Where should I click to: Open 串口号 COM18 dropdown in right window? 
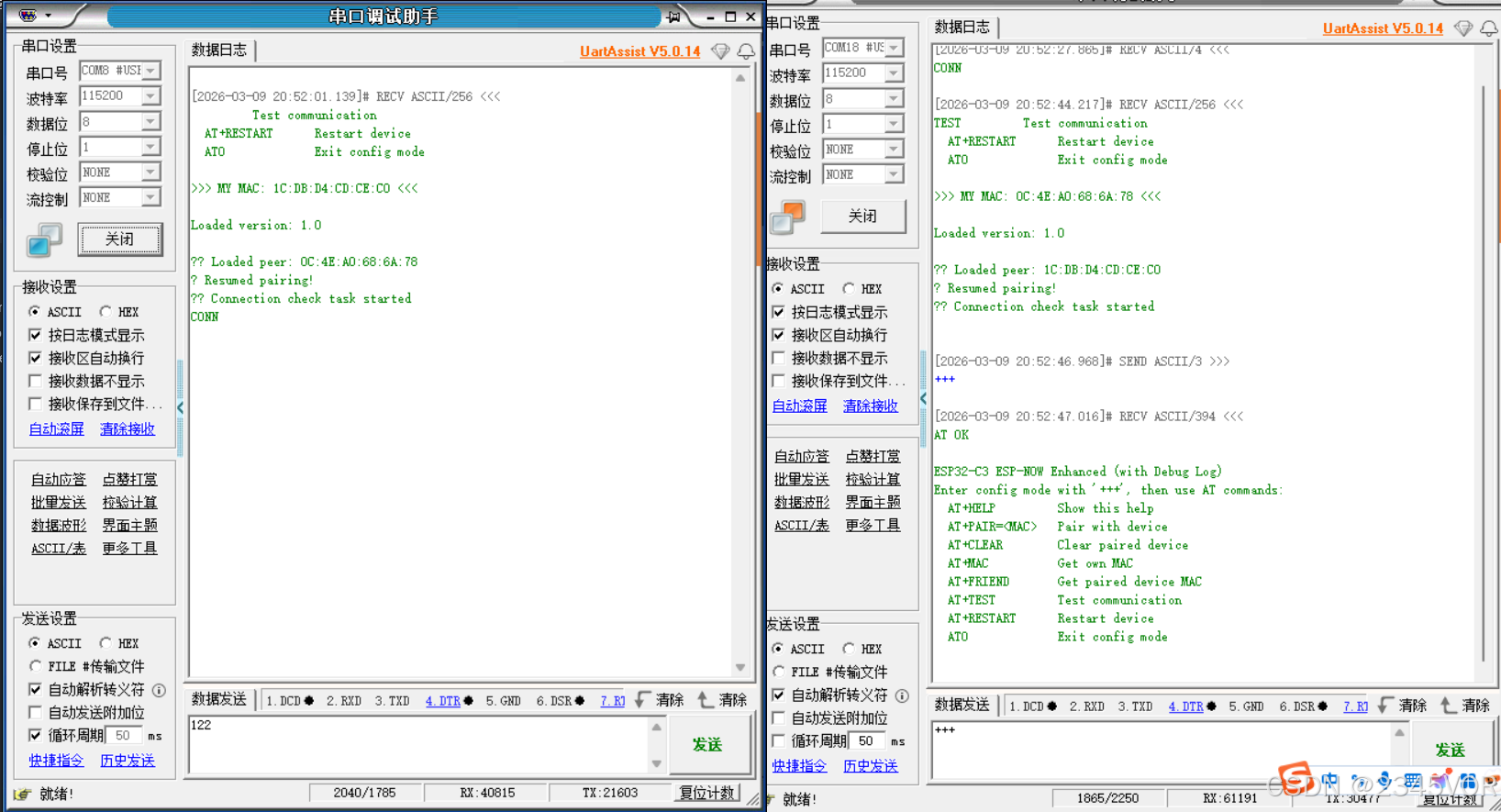tap(895, 48)
